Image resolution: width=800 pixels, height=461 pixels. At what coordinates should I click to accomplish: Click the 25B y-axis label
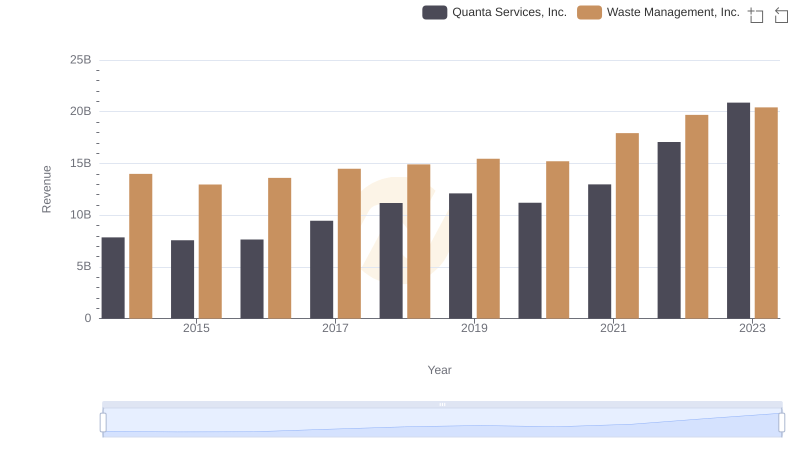[x=81, y=60]
